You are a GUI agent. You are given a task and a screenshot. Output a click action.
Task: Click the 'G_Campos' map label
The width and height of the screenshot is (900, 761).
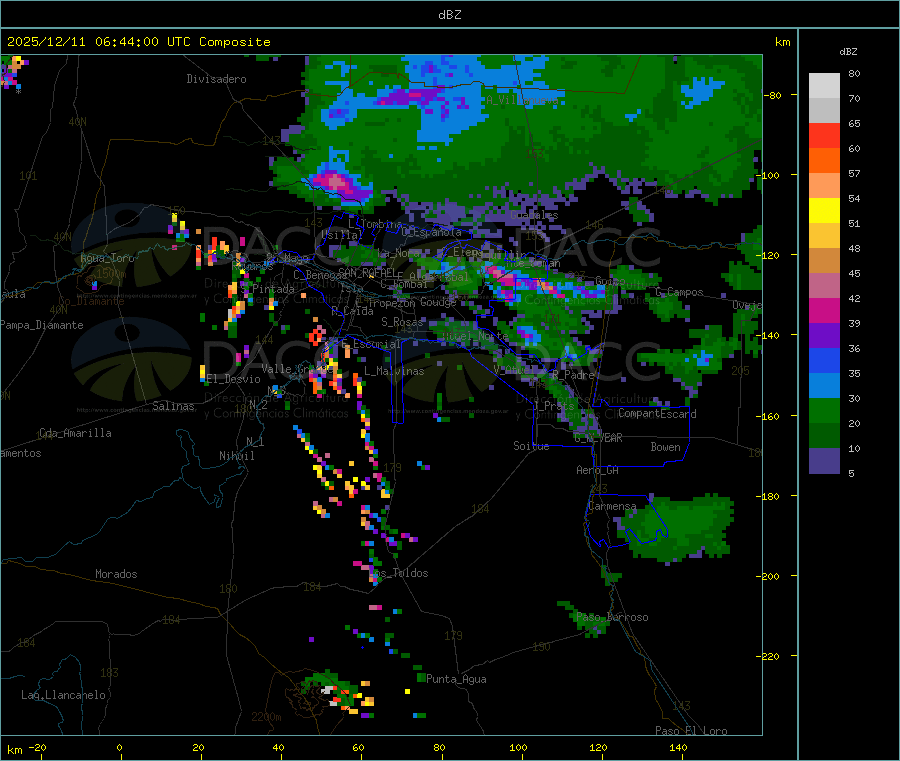[679, 292]
